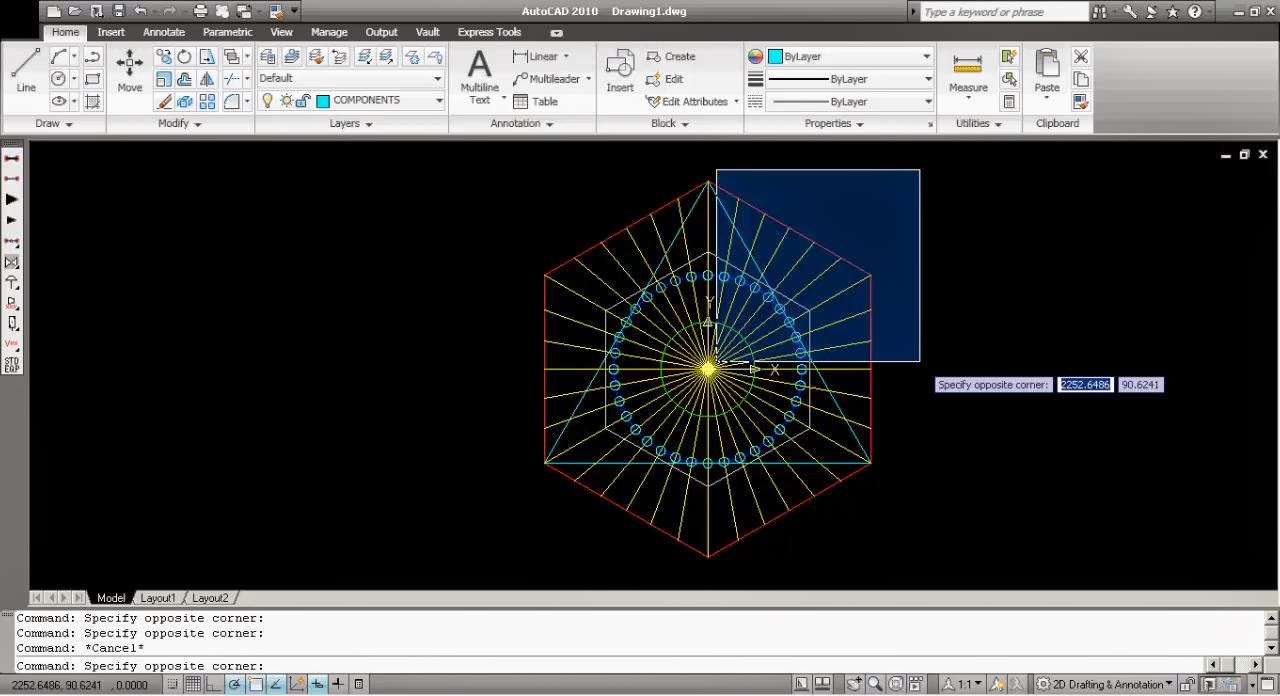Viewport: 1280px width, 696px height.
Task: Select the Line tool
Action: coord(25,70)
